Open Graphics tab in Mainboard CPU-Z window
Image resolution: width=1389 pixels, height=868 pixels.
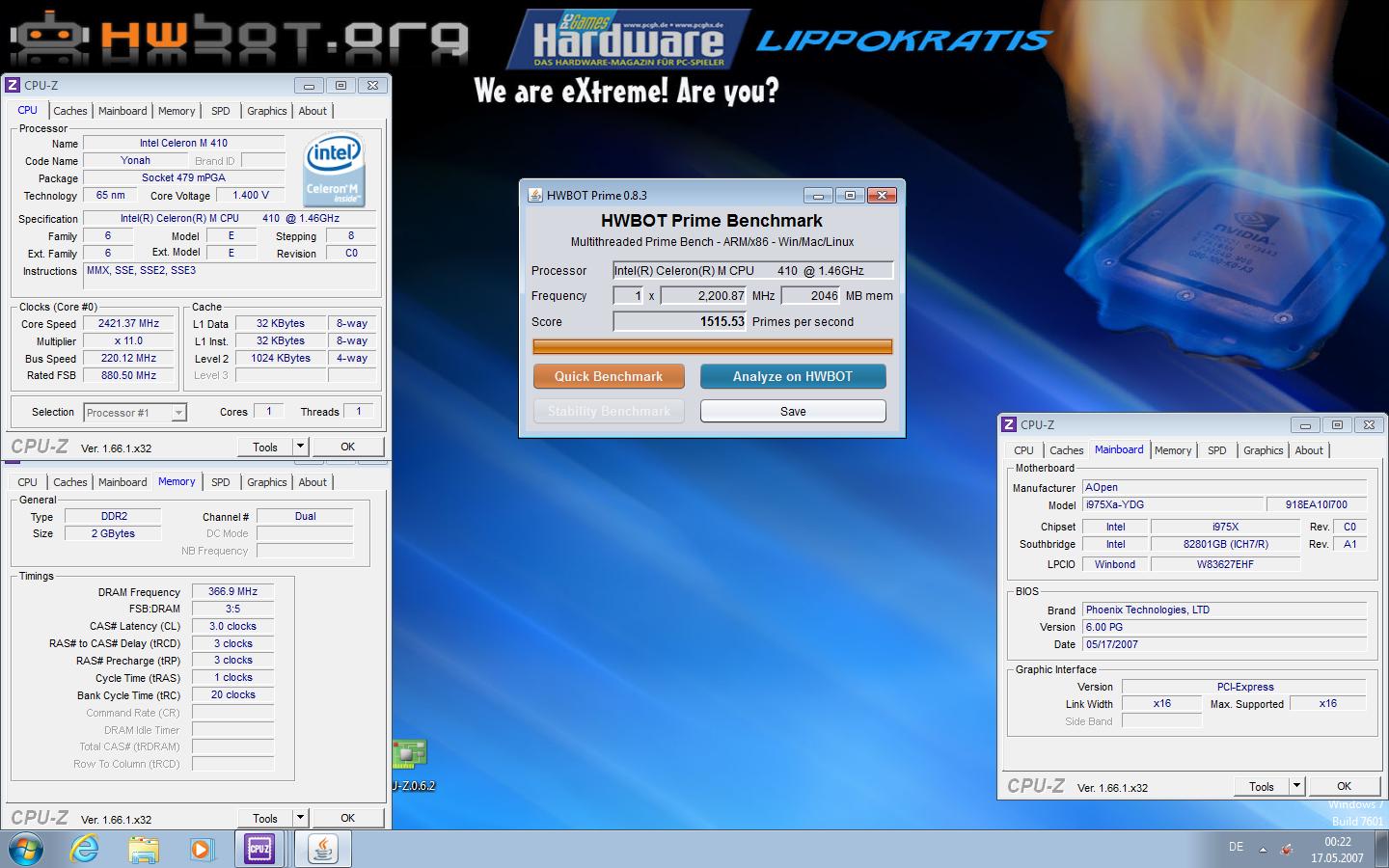1264,450
